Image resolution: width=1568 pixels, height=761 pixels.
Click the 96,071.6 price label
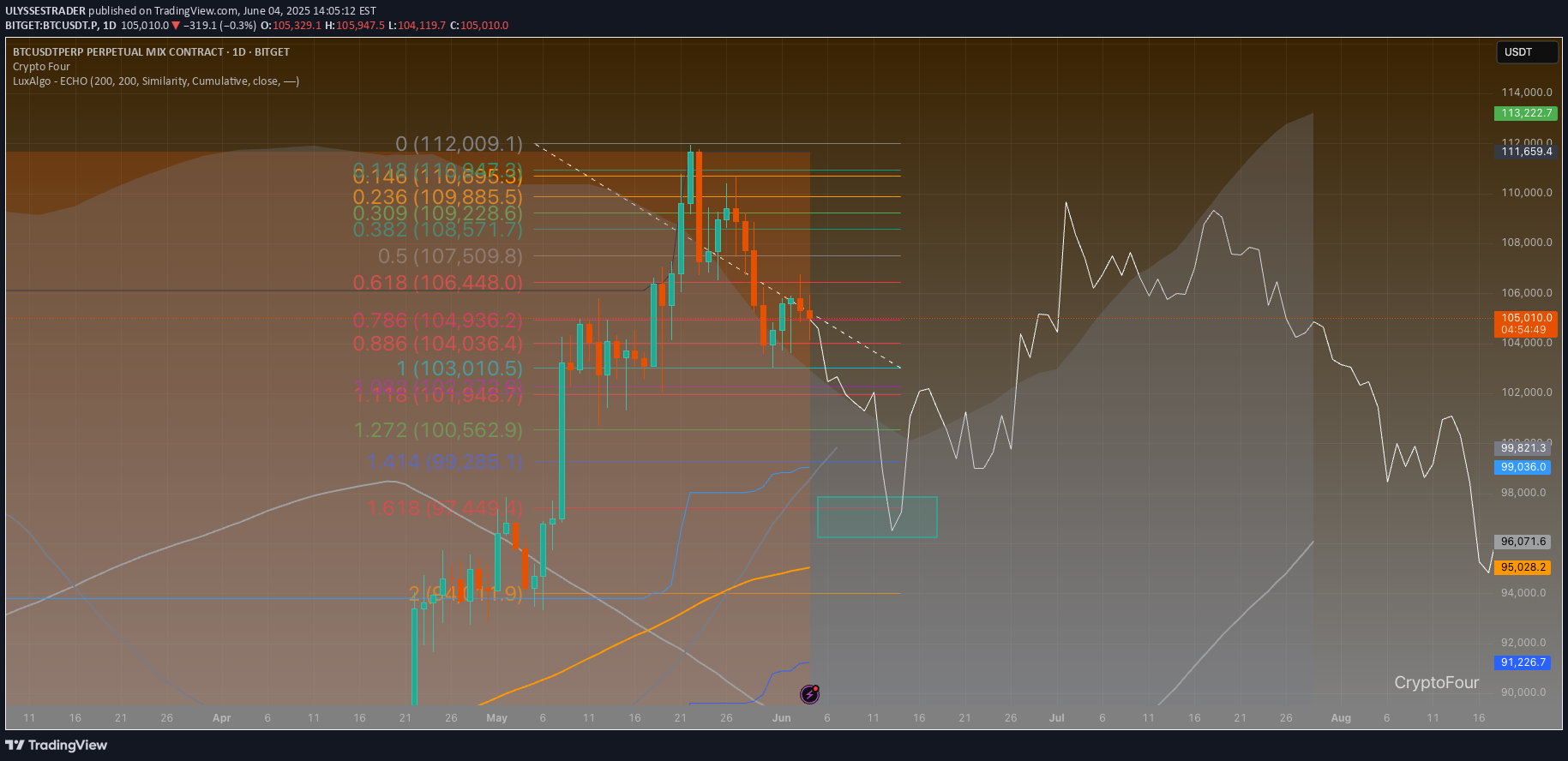1523,542
